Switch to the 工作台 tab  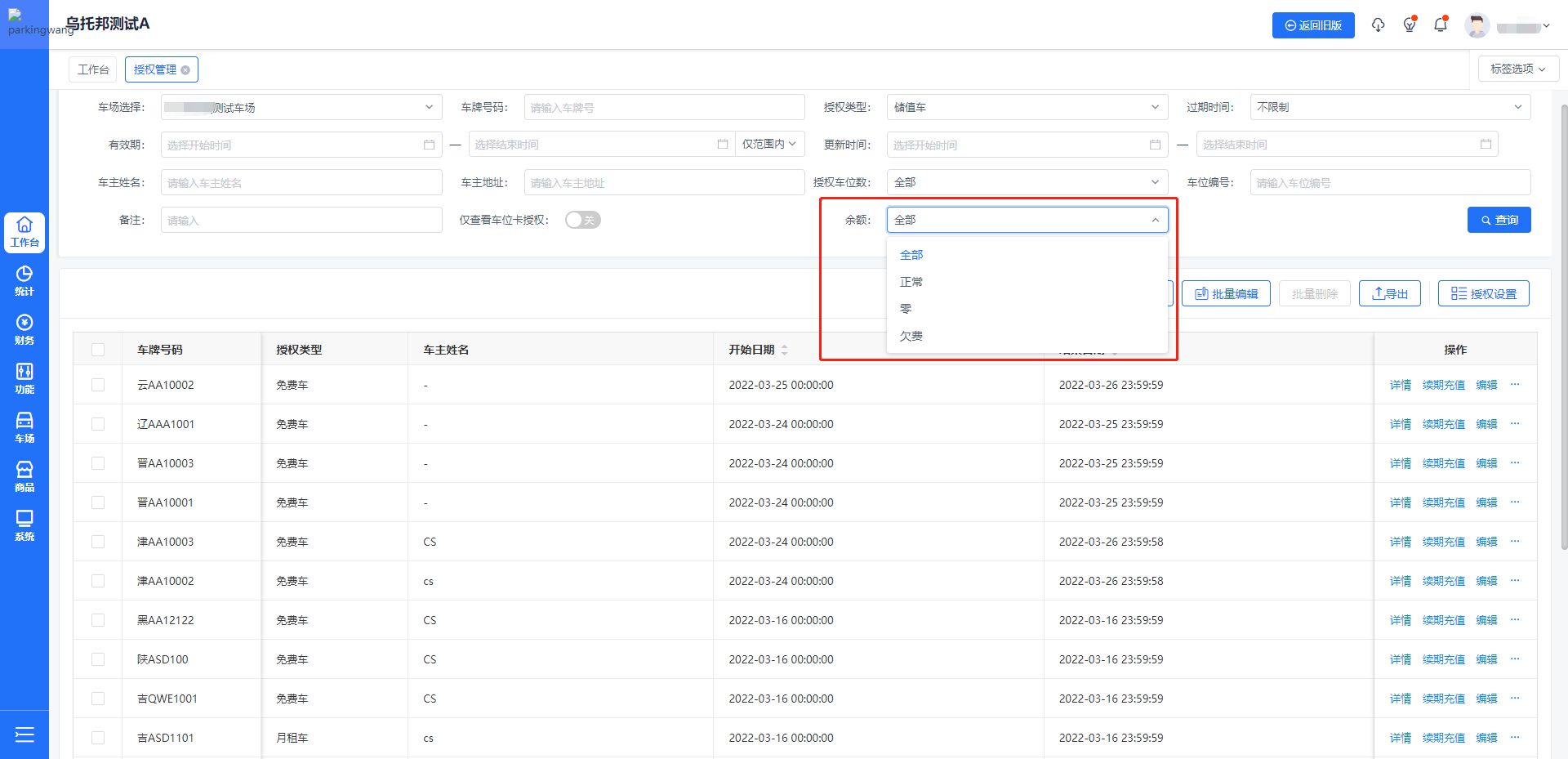tap(93, 69)
